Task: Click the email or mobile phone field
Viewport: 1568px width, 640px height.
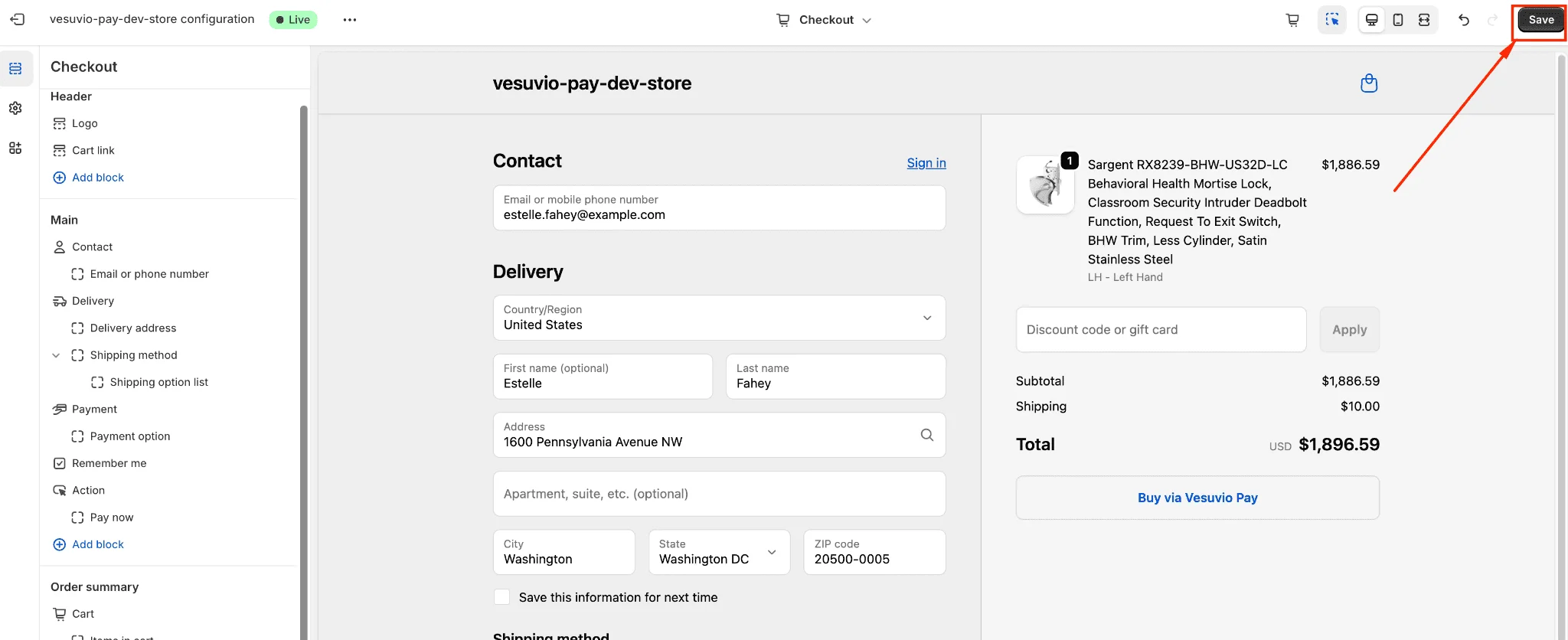Action: [x=719, y=207]
